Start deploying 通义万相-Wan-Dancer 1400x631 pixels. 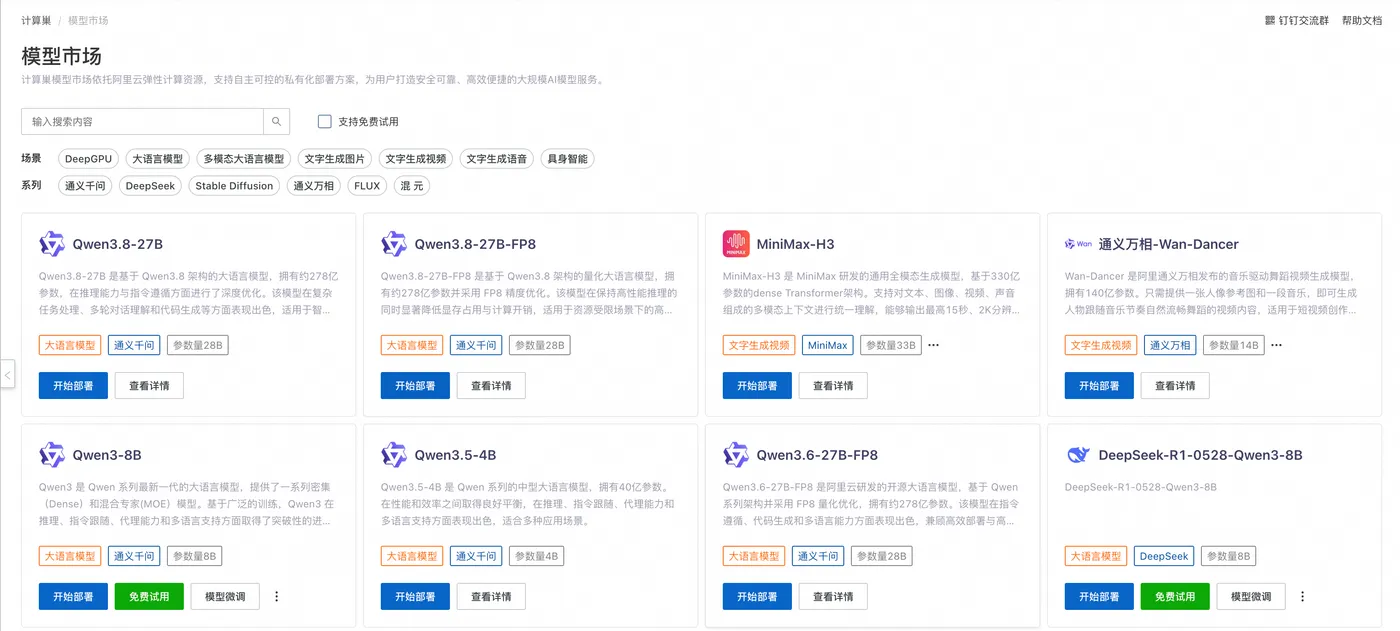pos(1099,386)
